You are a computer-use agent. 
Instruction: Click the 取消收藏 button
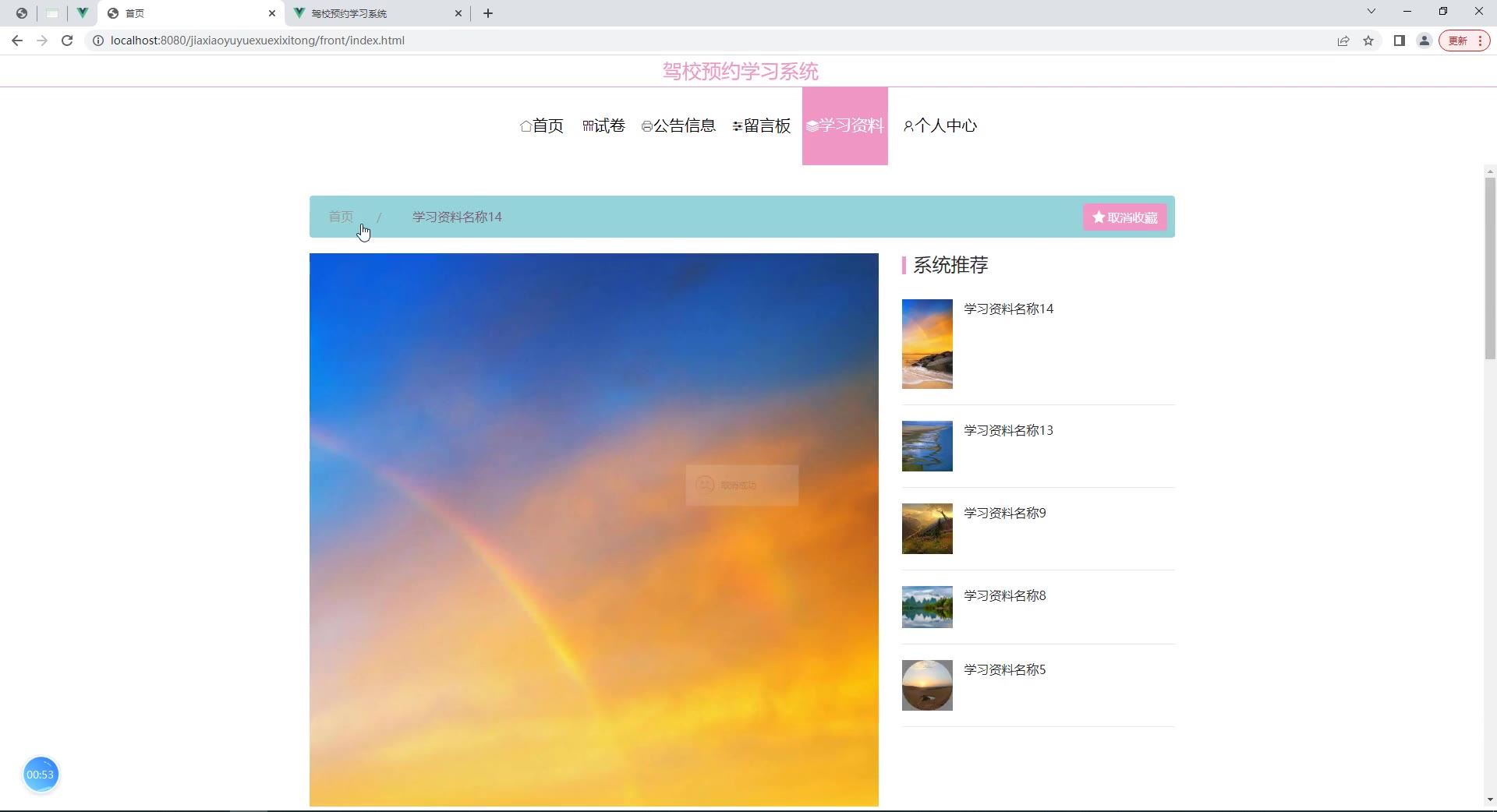pyautogui.click(x=1125, y=217)
